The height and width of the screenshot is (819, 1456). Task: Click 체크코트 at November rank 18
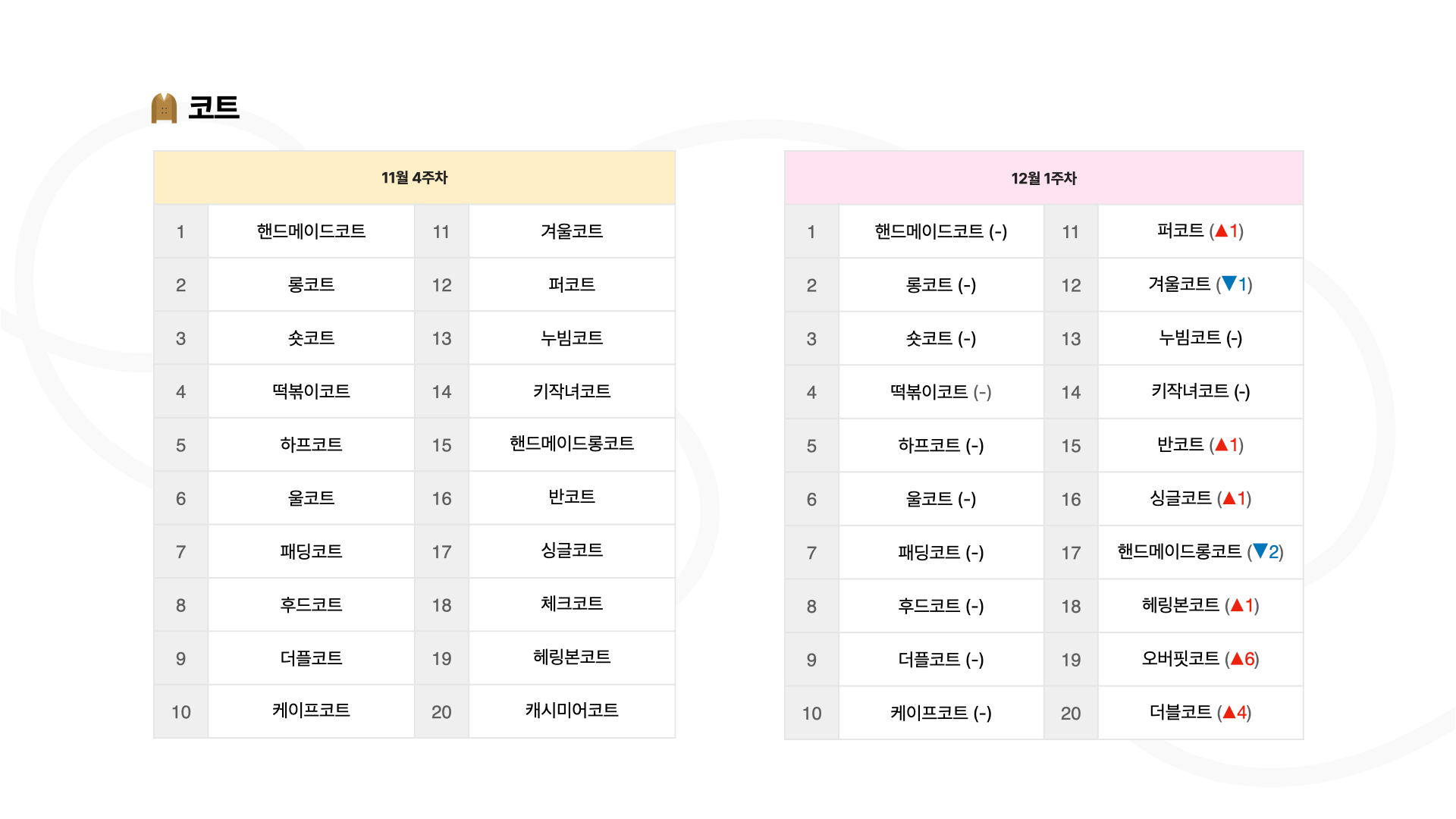[x=572, y=604]
